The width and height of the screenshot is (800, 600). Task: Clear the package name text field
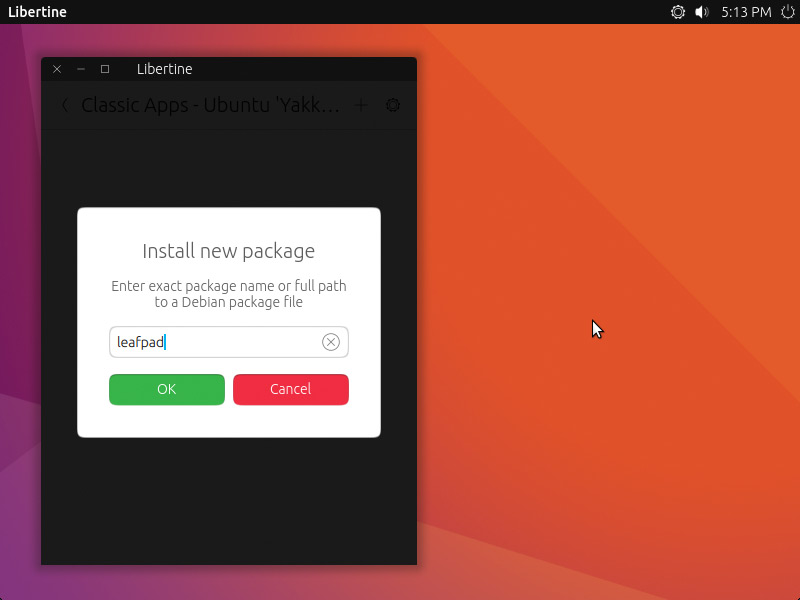click(331, 342)
